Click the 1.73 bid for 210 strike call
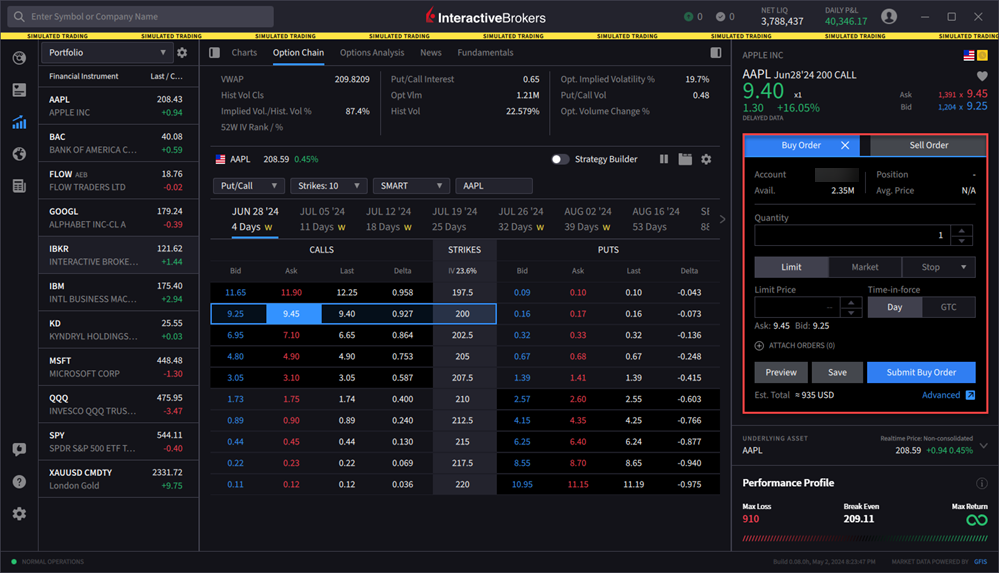This screenshot has height=573, width=999. [x=235, y=399]
